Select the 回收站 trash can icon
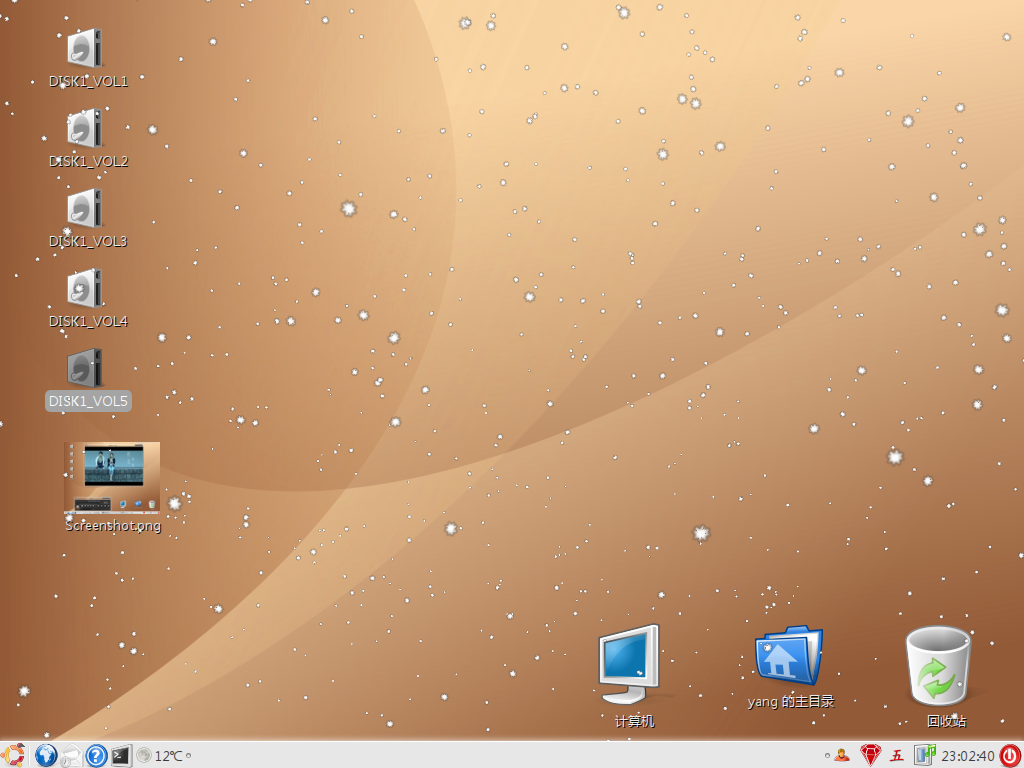This screenshot has width=1024, height=768. tap(938, 665)
